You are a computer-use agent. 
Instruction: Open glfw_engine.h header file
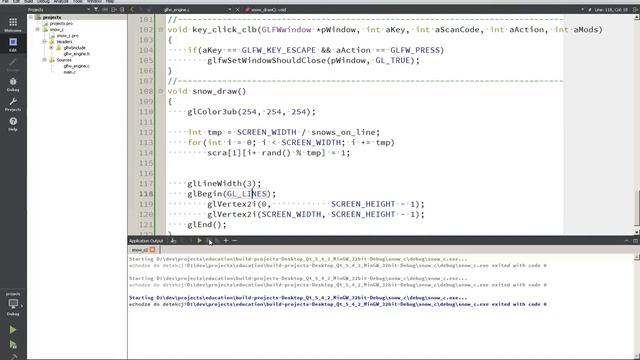[76, 54]
